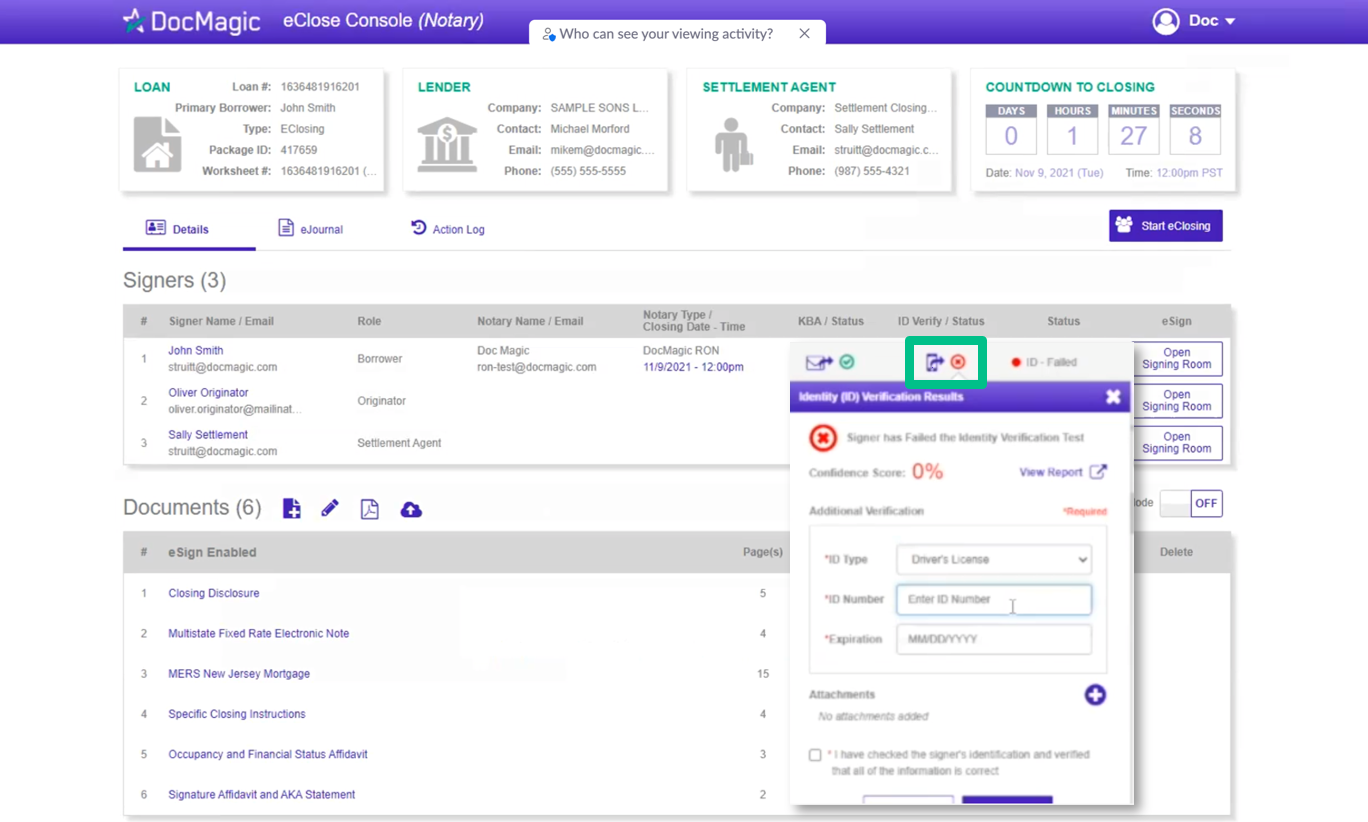Open John Smith signer link
The image size is (1368, 822).
[196, 351]
